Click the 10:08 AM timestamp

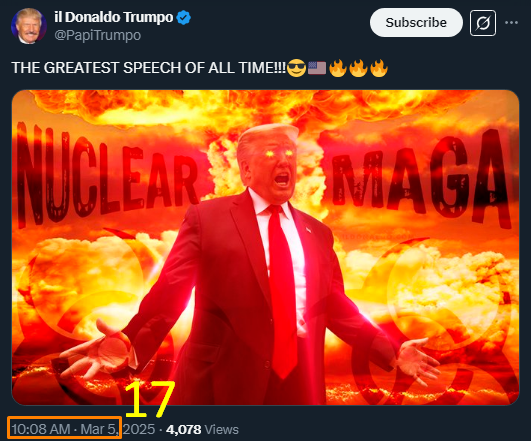tap(41, 429)
